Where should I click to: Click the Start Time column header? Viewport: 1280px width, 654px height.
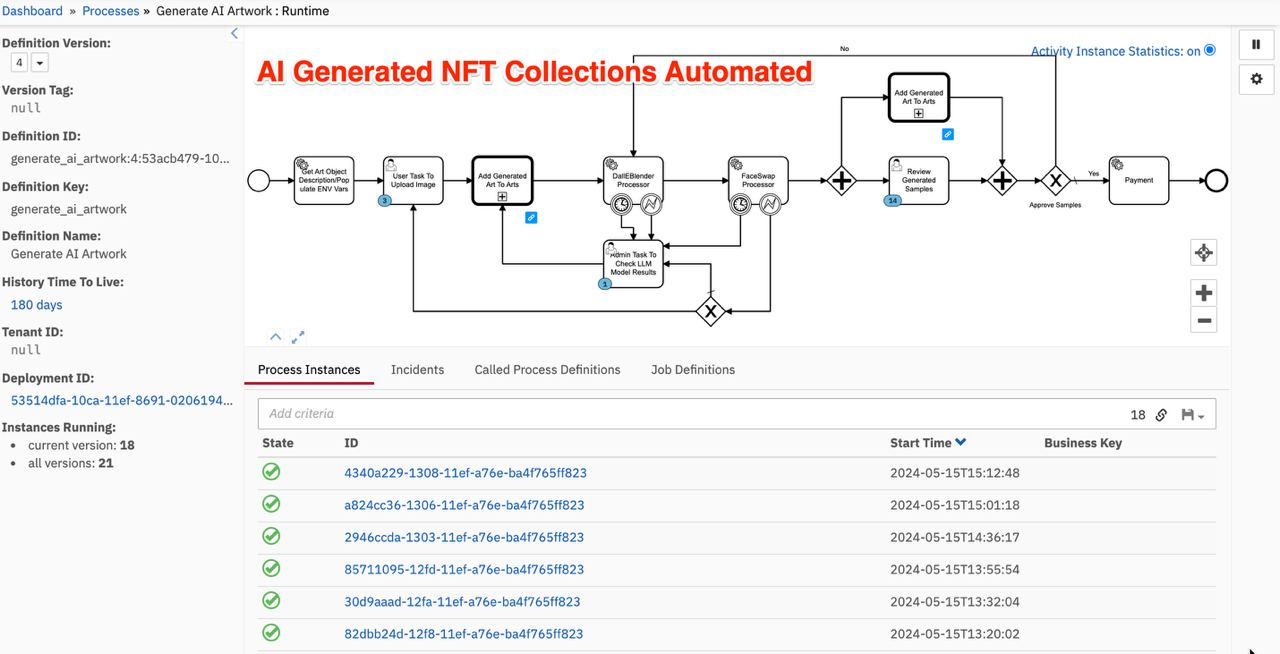point(921,442)
